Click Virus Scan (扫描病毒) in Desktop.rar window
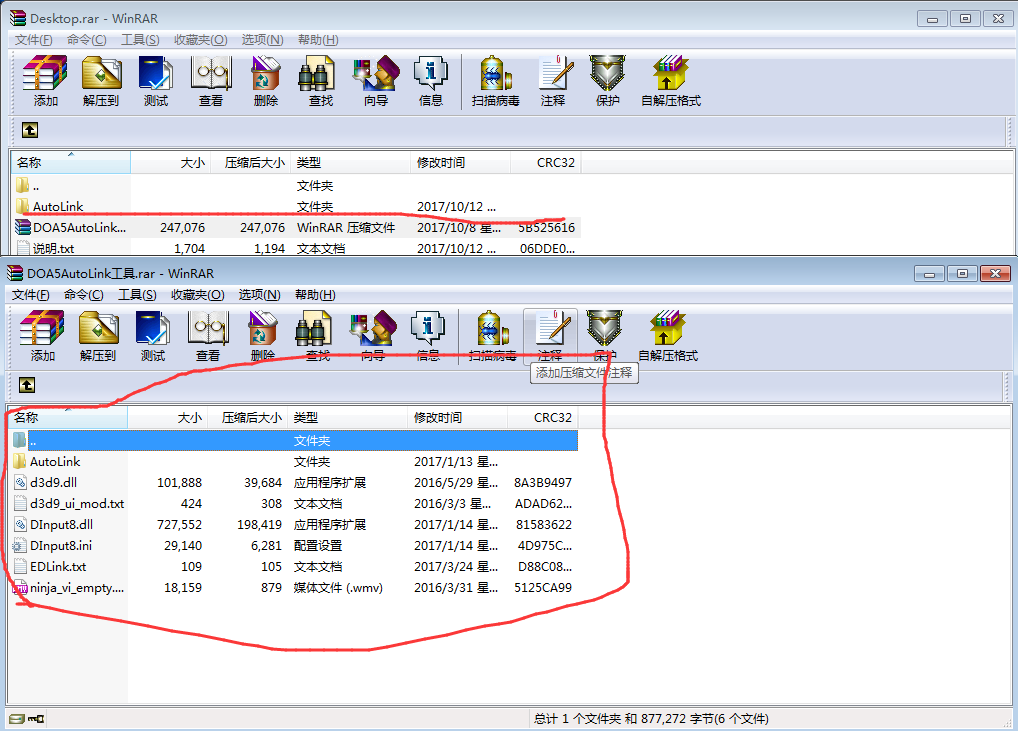The width and height of the screenshot is (1018, 731). [x=495, y=81]
